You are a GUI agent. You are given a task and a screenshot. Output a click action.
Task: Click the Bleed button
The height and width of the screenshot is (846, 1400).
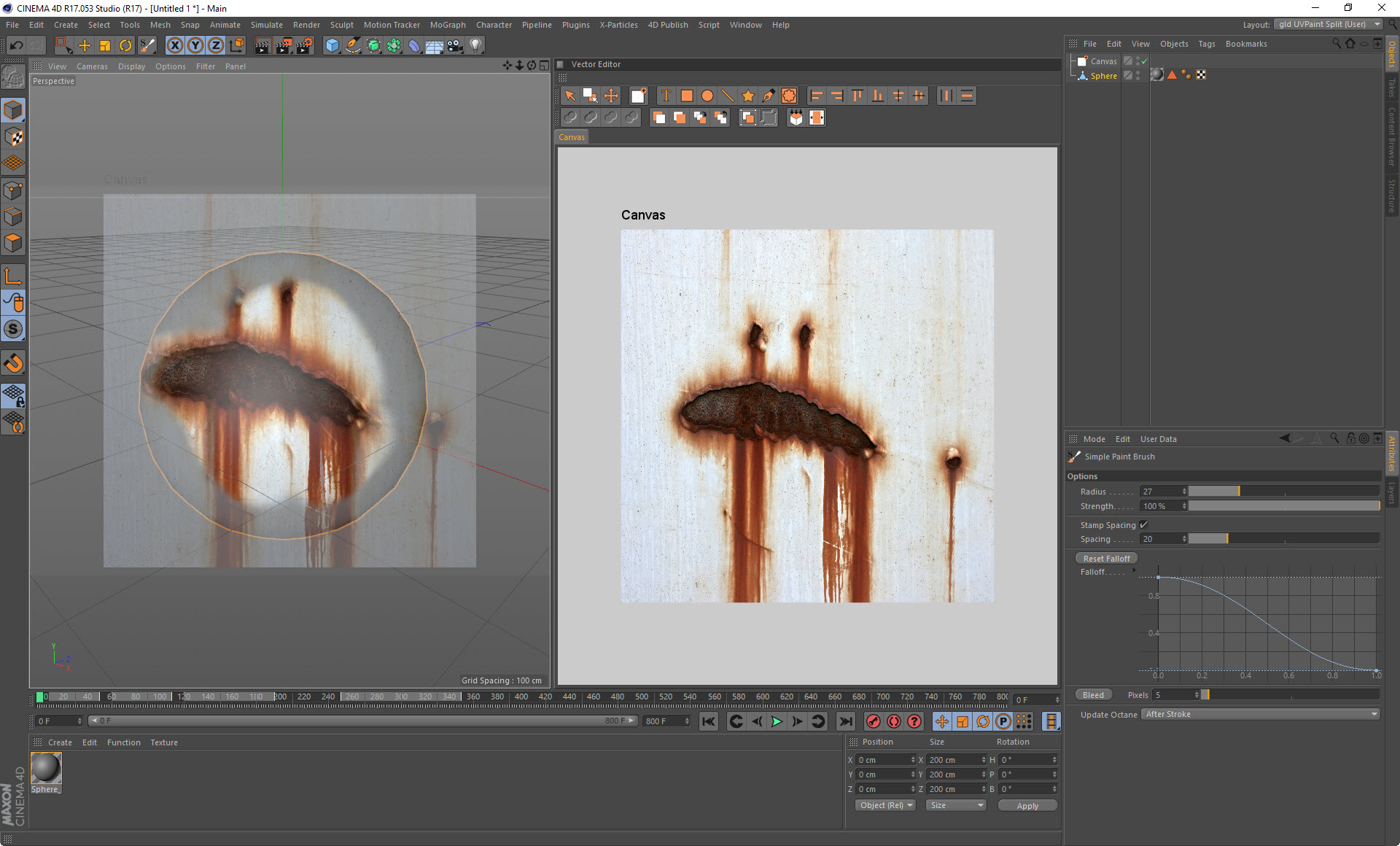tap(1093, 695)
